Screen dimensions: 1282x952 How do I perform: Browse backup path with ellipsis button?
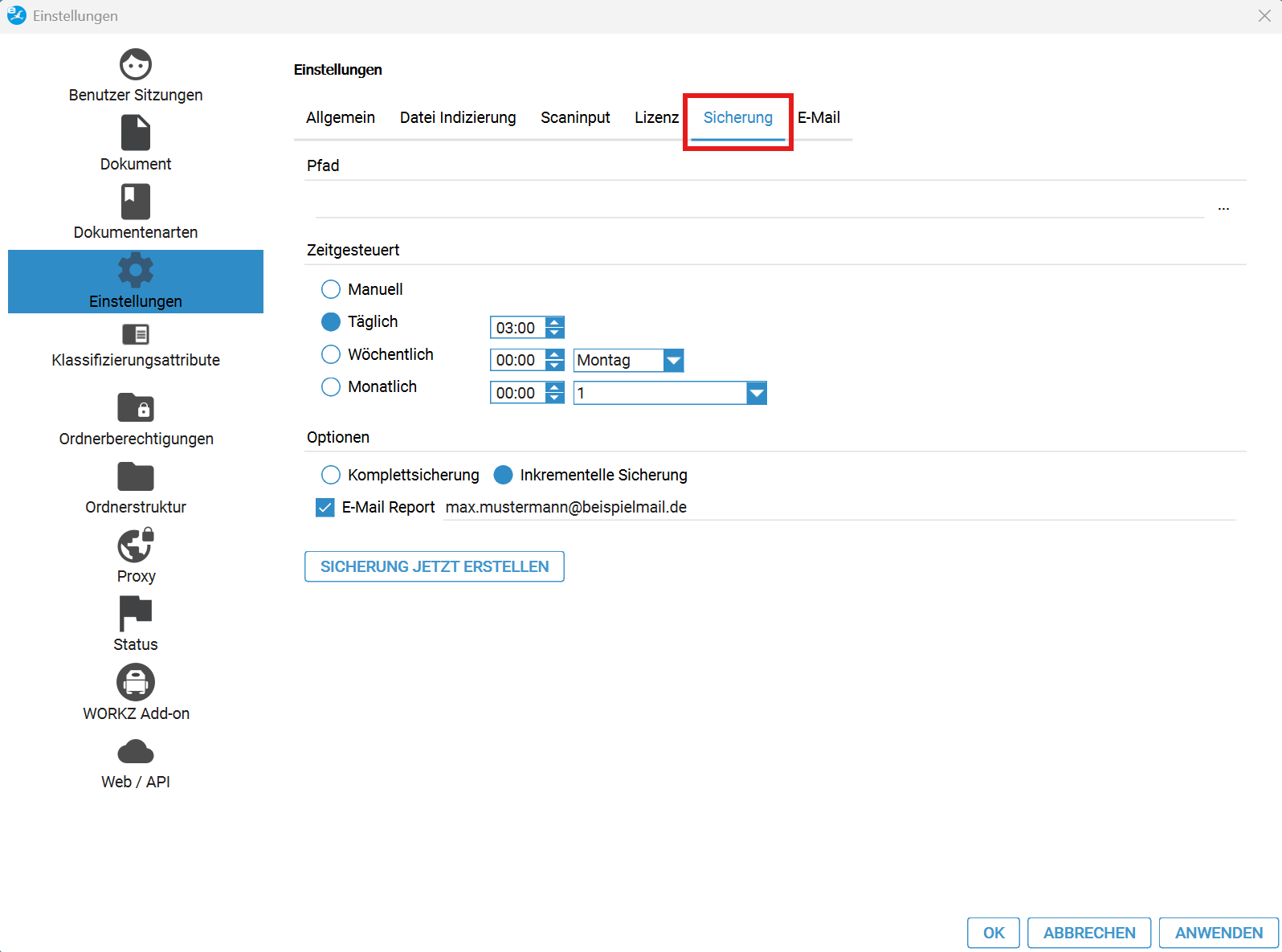[x=1223, y=207]
